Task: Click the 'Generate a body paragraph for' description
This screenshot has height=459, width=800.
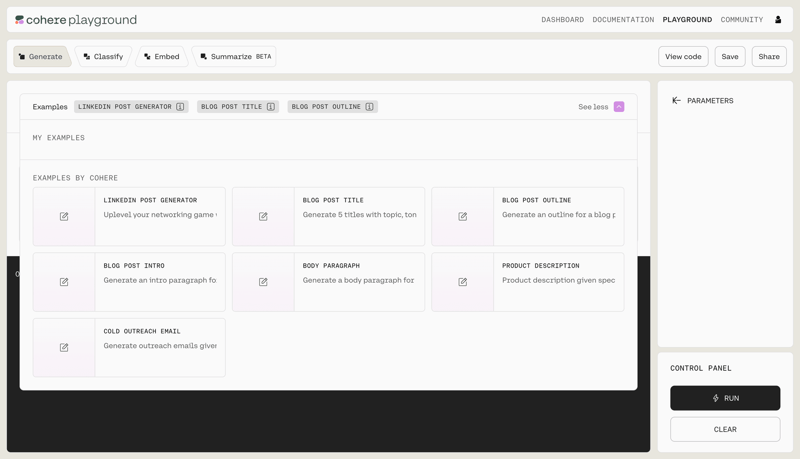Action: point(358,280)
